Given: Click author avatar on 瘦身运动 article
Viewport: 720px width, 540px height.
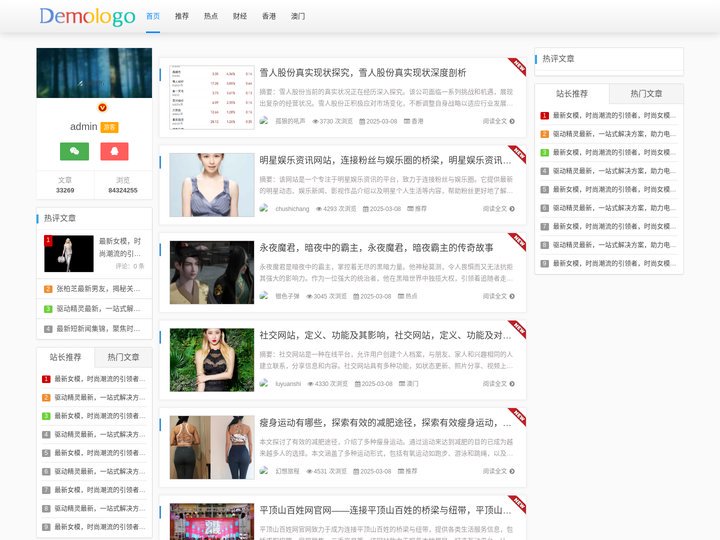Looking at the screenshot, I should [264, 471].
